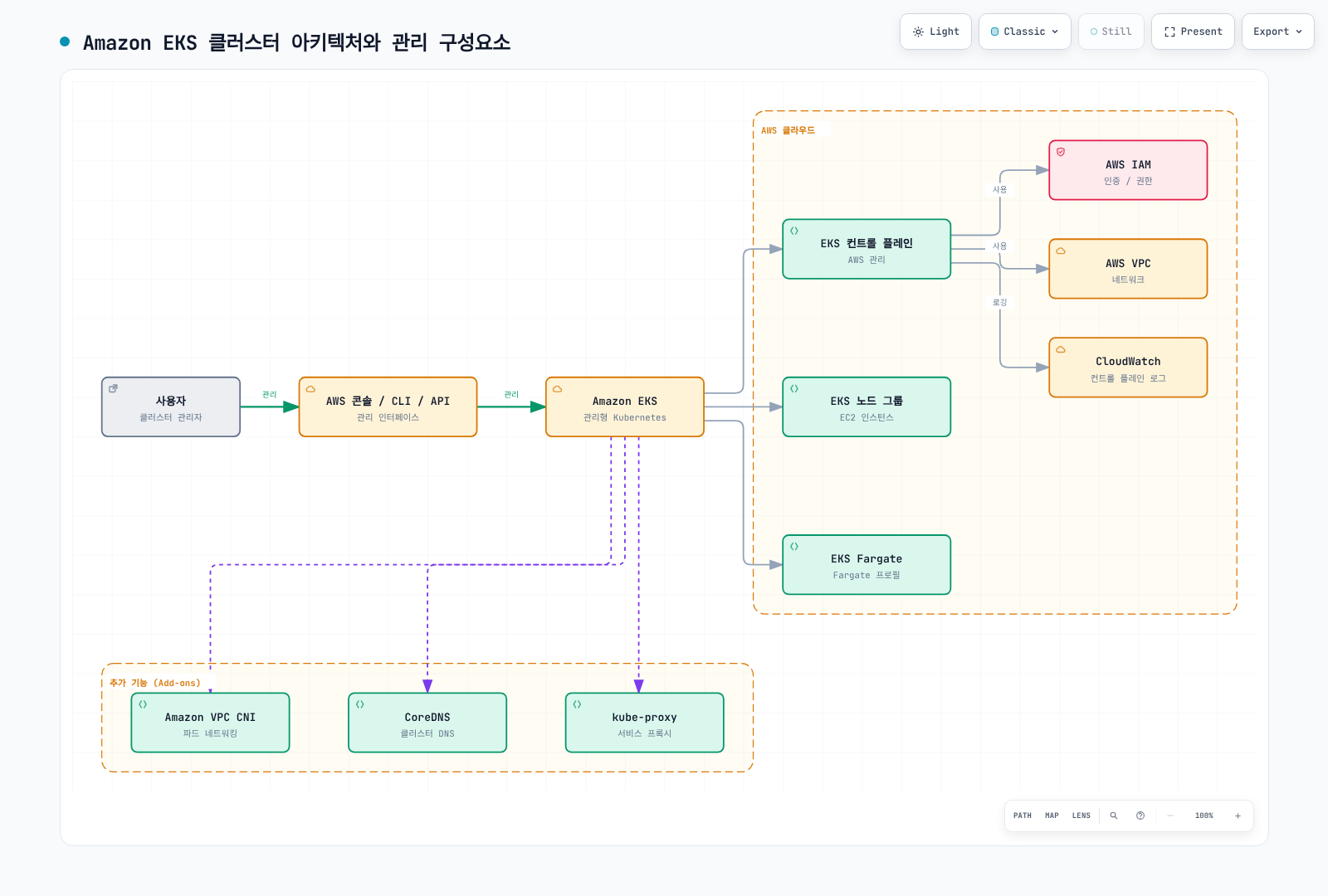Select the EKS Fargate node
This screenshot has height=896, width=1328.
867,565
